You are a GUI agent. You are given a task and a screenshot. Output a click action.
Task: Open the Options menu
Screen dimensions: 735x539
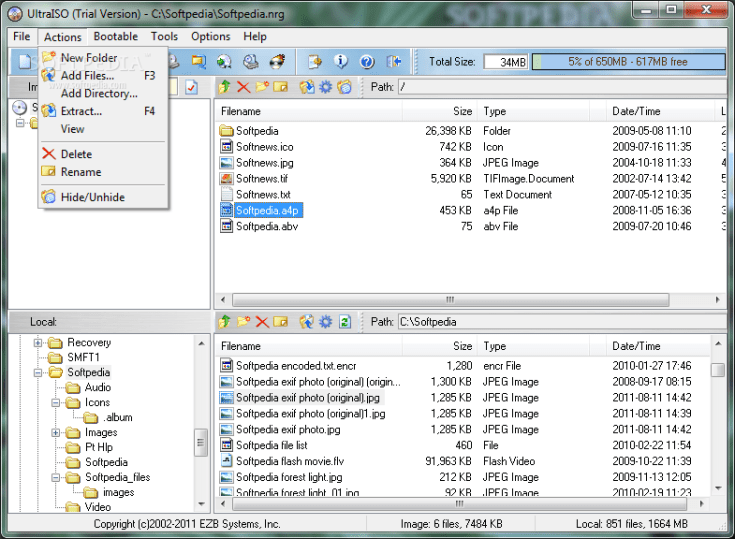tap(210, 37)
